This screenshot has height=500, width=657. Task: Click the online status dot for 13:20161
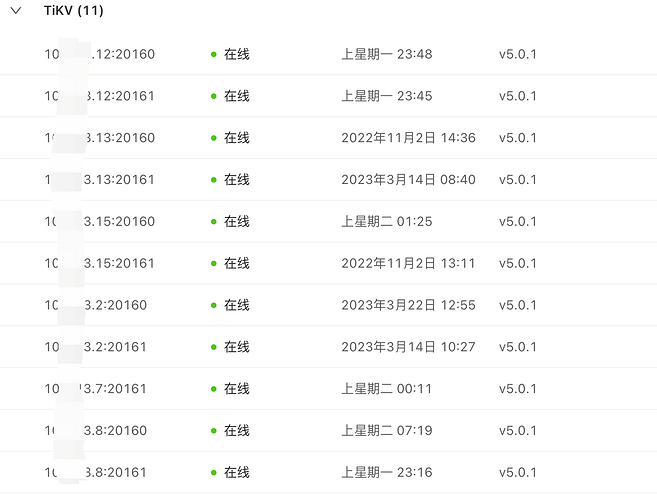[x=214, y=180]
